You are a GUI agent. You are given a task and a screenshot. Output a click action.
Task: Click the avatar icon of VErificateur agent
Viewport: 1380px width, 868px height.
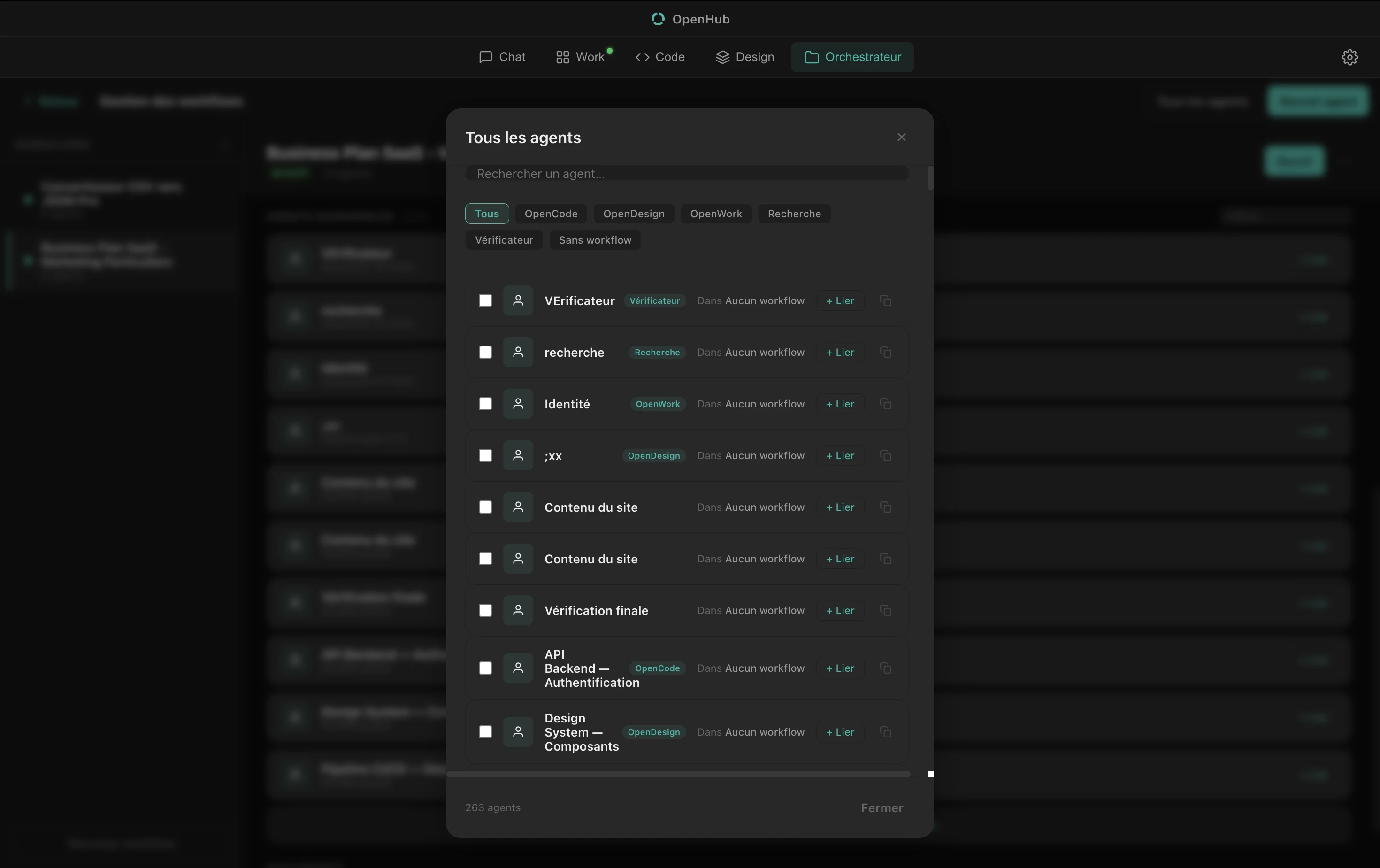(x=518, y=300)
